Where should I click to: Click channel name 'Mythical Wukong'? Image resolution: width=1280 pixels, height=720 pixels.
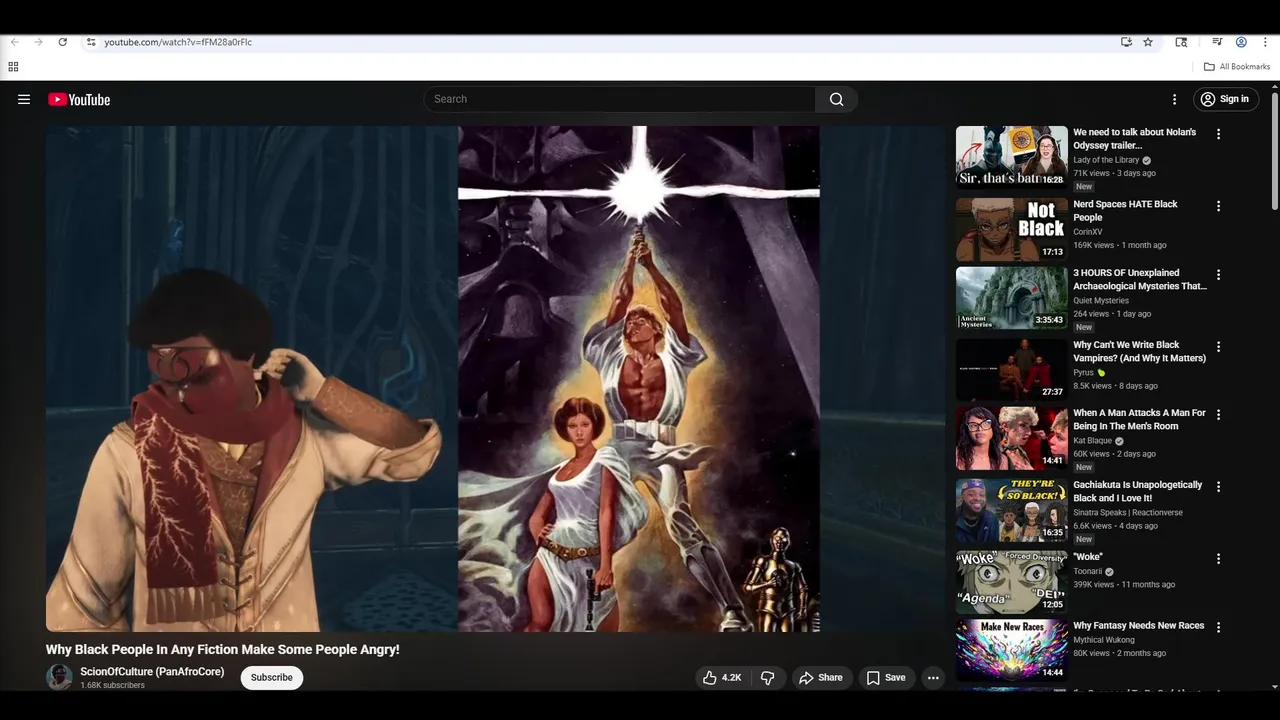[1104, 640]
